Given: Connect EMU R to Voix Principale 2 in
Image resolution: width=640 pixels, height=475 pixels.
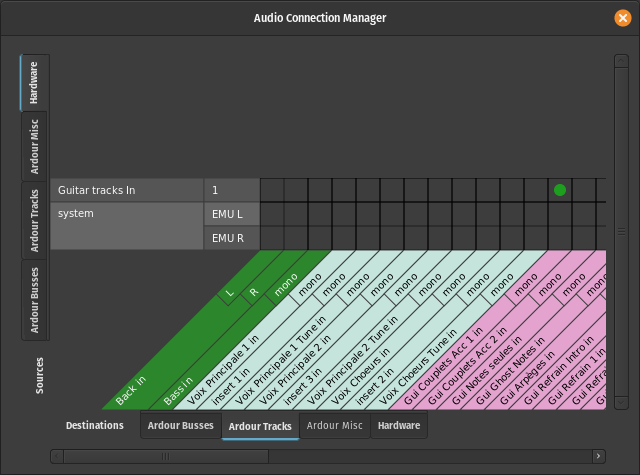Looking at the screenshot, I should pyautogui.click(x=416, y=238).
